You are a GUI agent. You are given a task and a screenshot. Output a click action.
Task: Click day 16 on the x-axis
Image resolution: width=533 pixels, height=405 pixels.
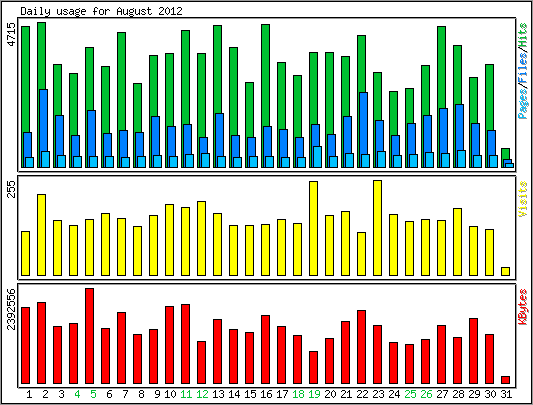(x=266, y=394)
